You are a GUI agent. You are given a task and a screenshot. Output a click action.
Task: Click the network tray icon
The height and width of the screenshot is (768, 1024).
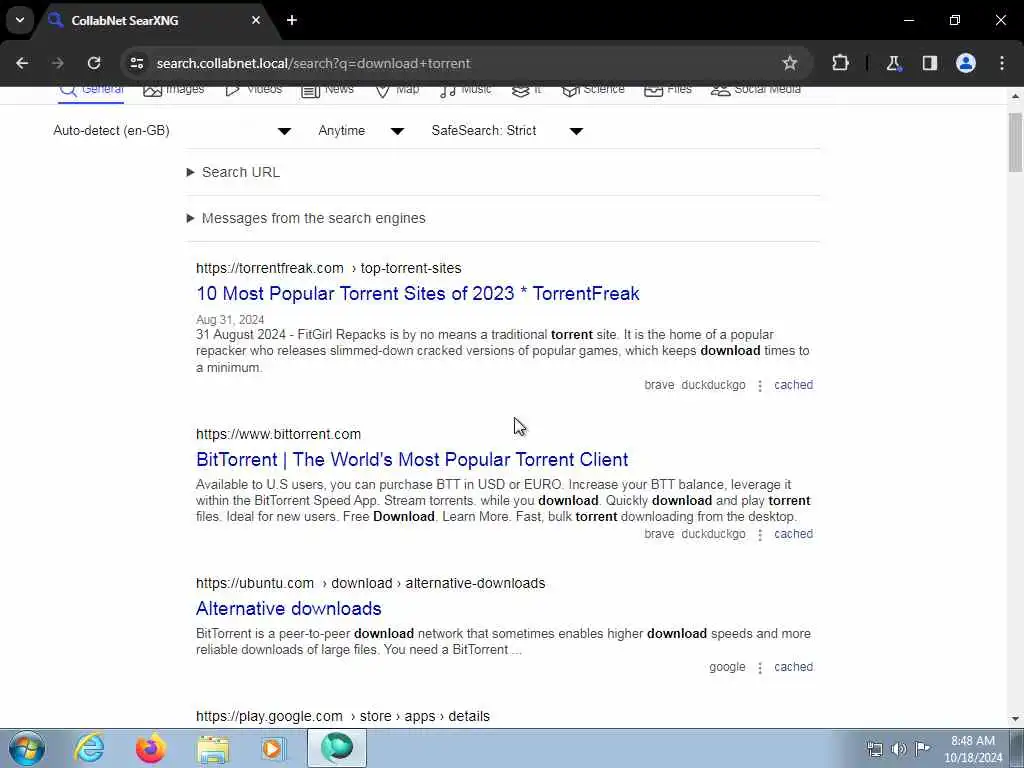coord(874,749)
